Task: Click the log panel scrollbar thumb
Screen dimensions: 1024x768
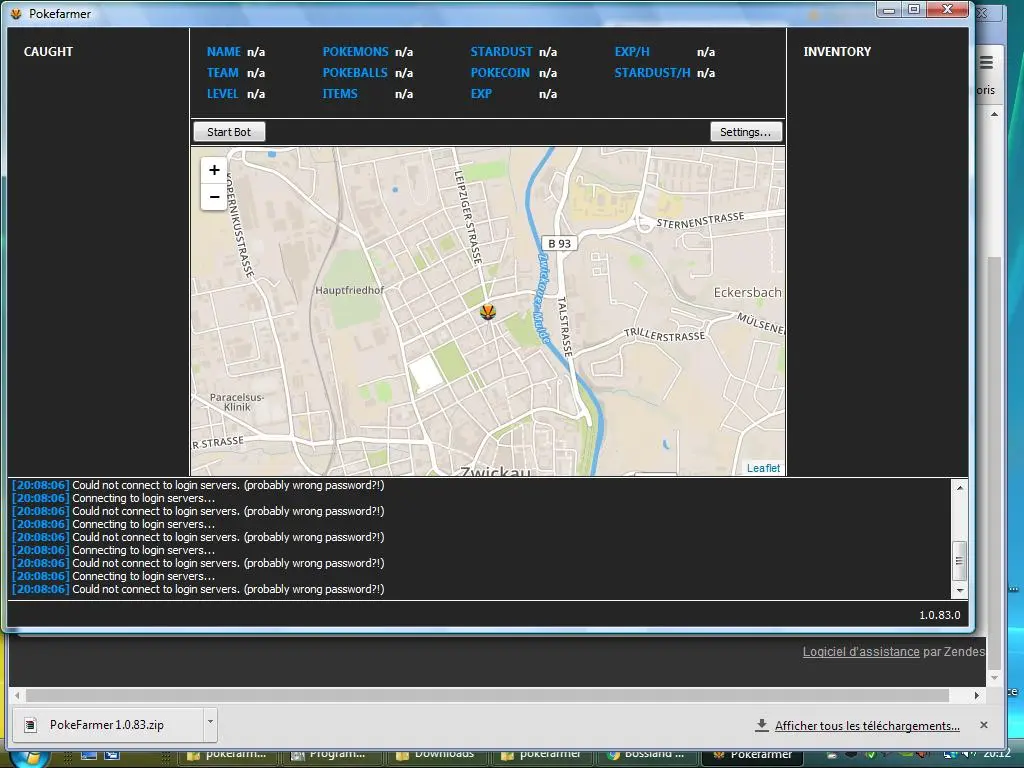Action: pyautogui.click(x=959, y=560)
